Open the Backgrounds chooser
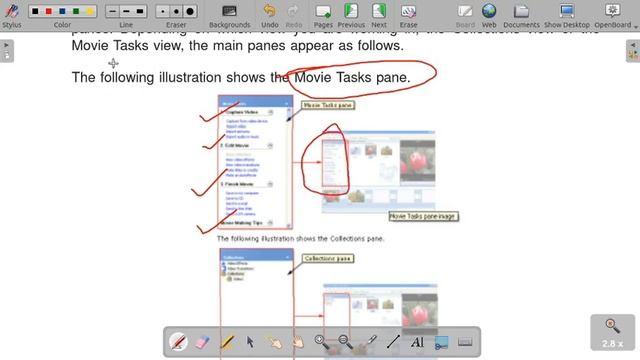 [229, 16]
